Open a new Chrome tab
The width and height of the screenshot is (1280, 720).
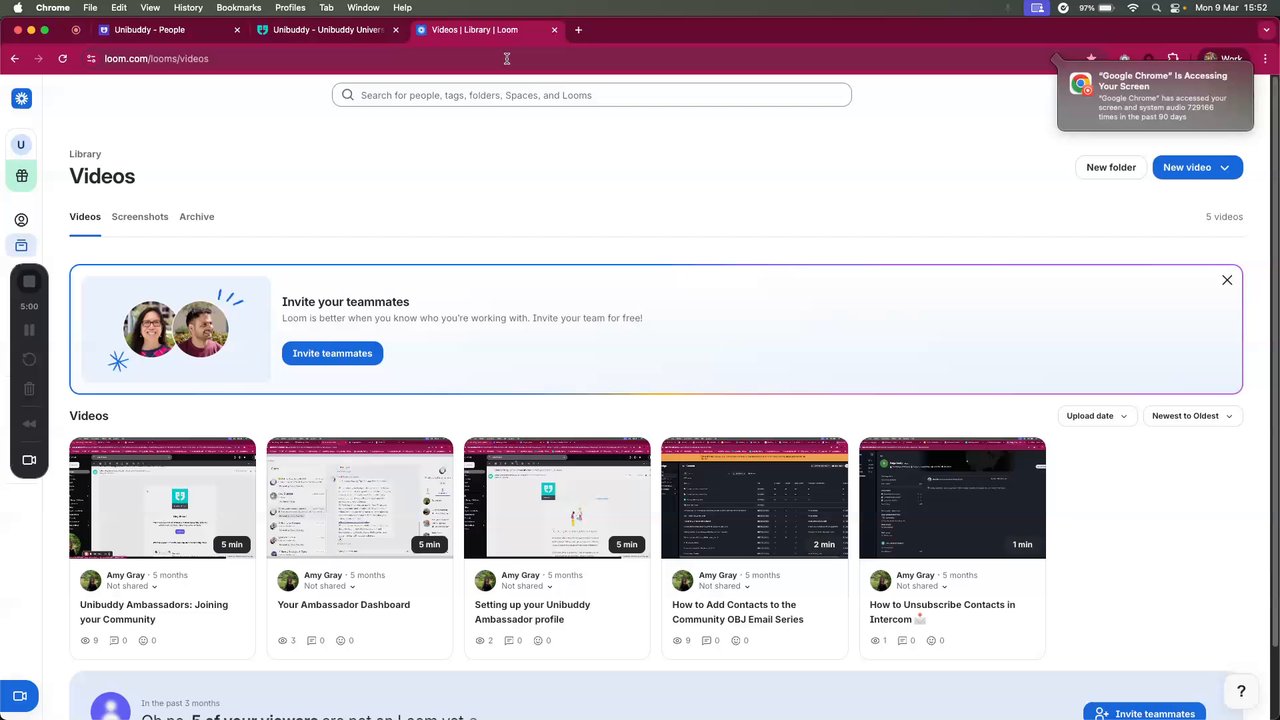point(578,30)
